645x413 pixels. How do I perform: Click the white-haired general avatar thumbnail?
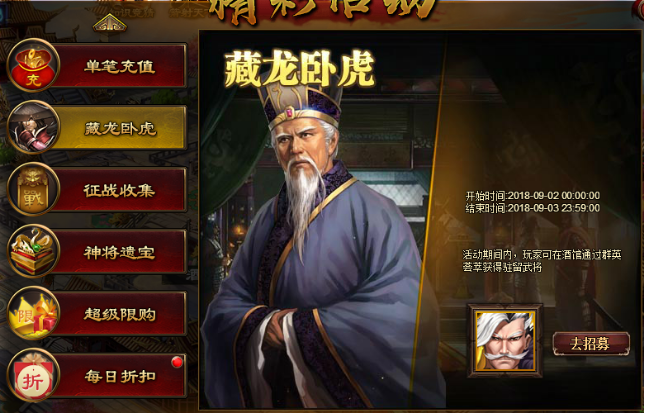(505, 341)
